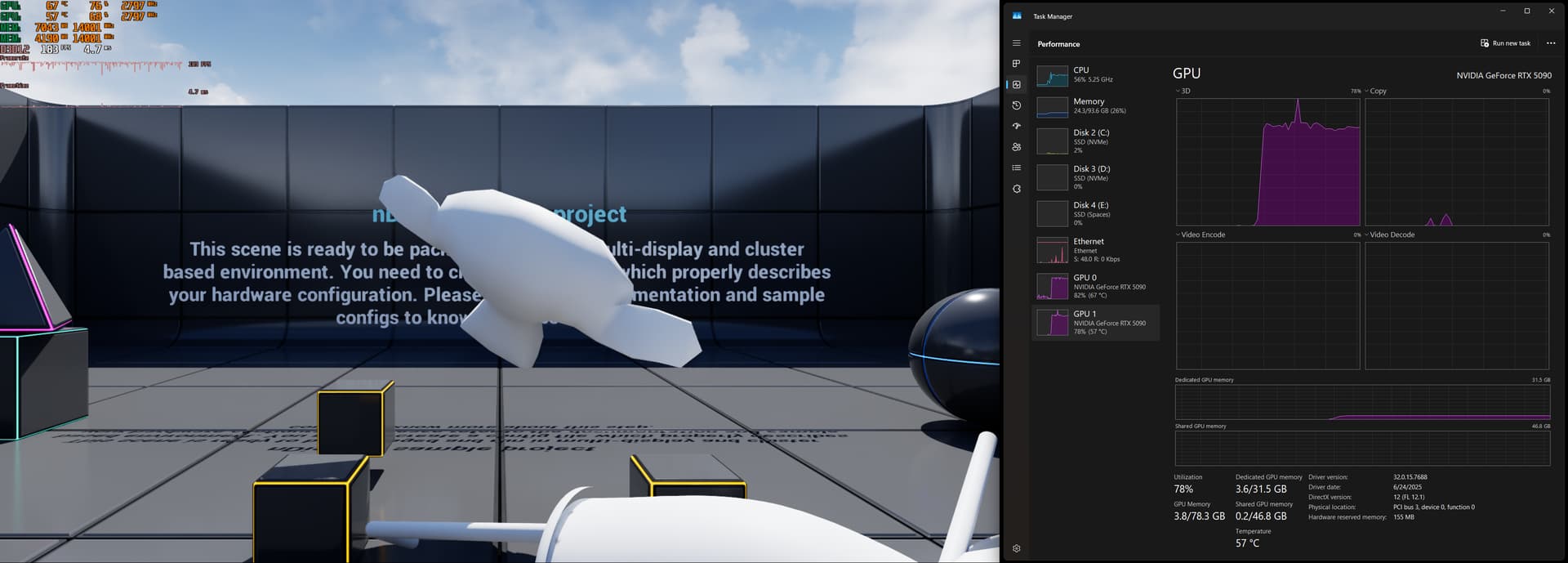1568x563 pixels.
Task: Open the Video Decode graph dropdown
Action: click(x=1366, y=235)
